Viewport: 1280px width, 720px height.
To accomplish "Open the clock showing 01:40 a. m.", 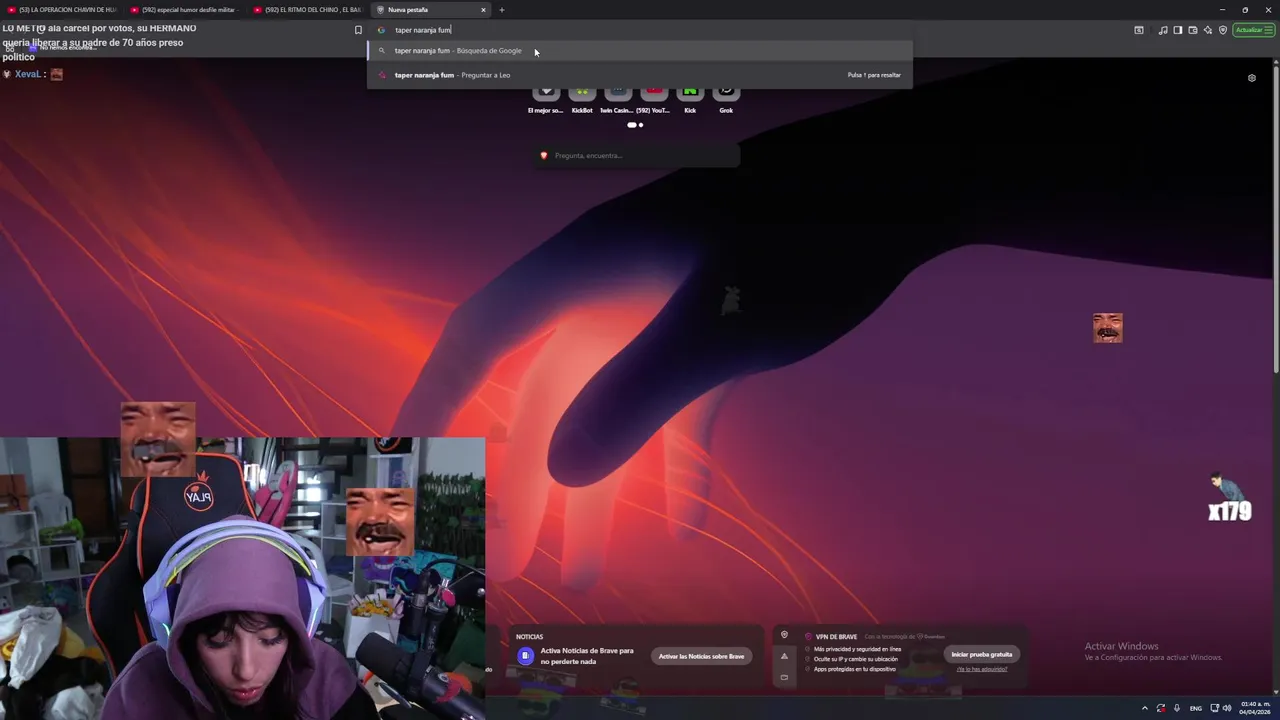I will pos(1255,708).
